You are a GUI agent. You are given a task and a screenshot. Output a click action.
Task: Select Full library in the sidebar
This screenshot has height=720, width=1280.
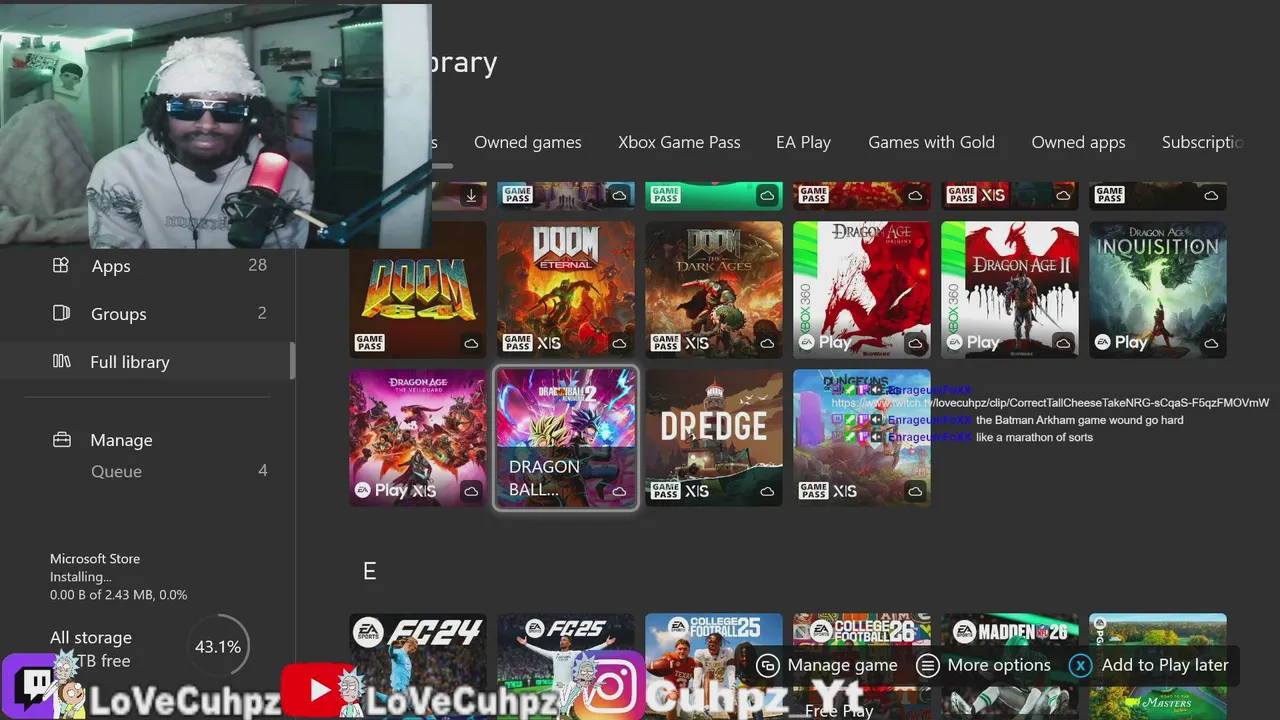(148, 362)
